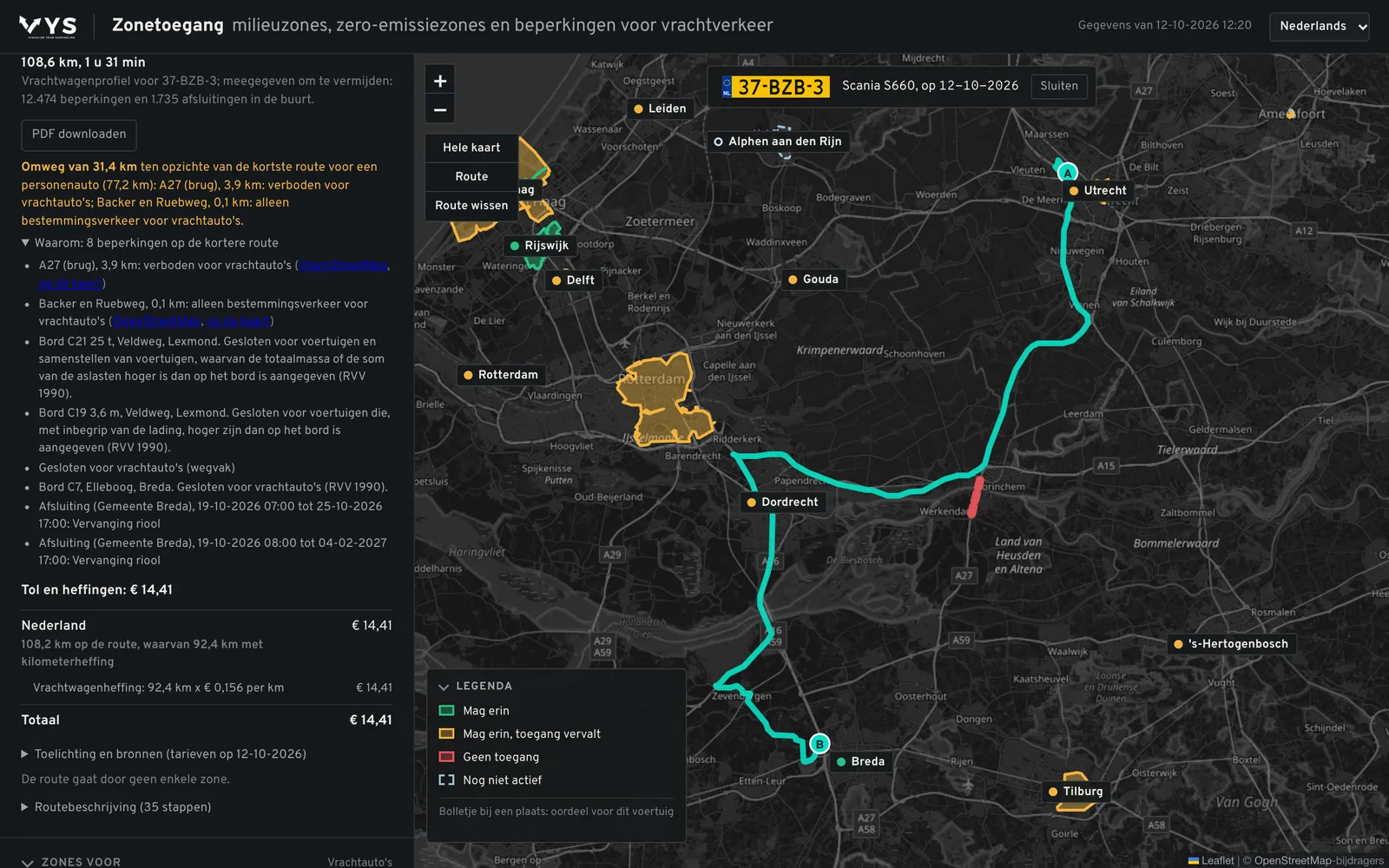The width and height of the screenshot is (1389, 868).
Task: Select the 's-Hertogenbosch city marker
Action: 1231,644
